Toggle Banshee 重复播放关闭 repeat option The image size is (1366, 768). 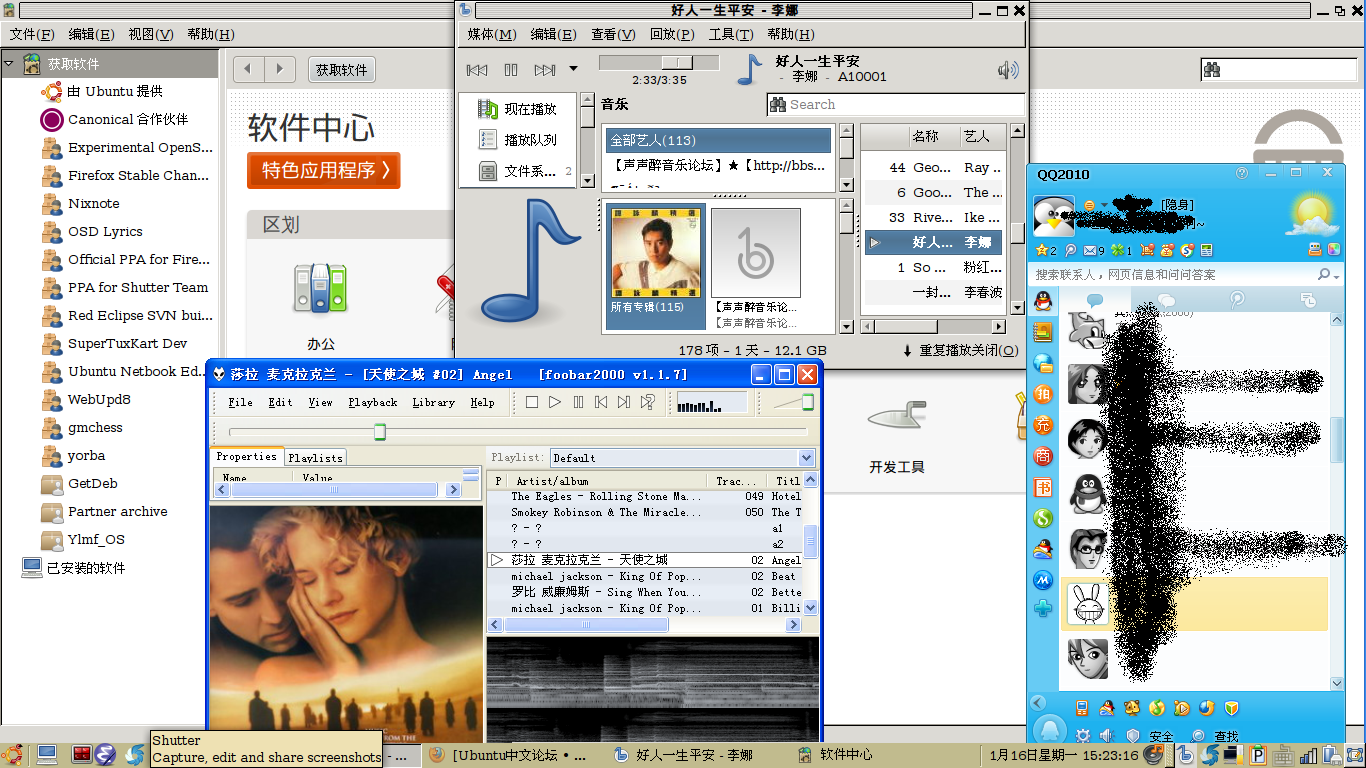click(x=960, y=350)
